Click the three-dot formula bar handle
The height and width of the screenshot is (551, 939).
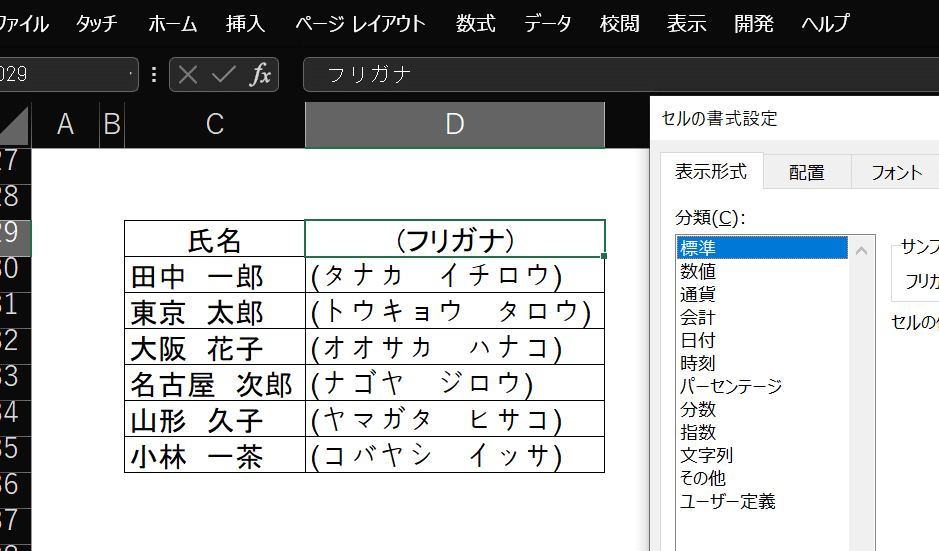(x=155, y=75)
